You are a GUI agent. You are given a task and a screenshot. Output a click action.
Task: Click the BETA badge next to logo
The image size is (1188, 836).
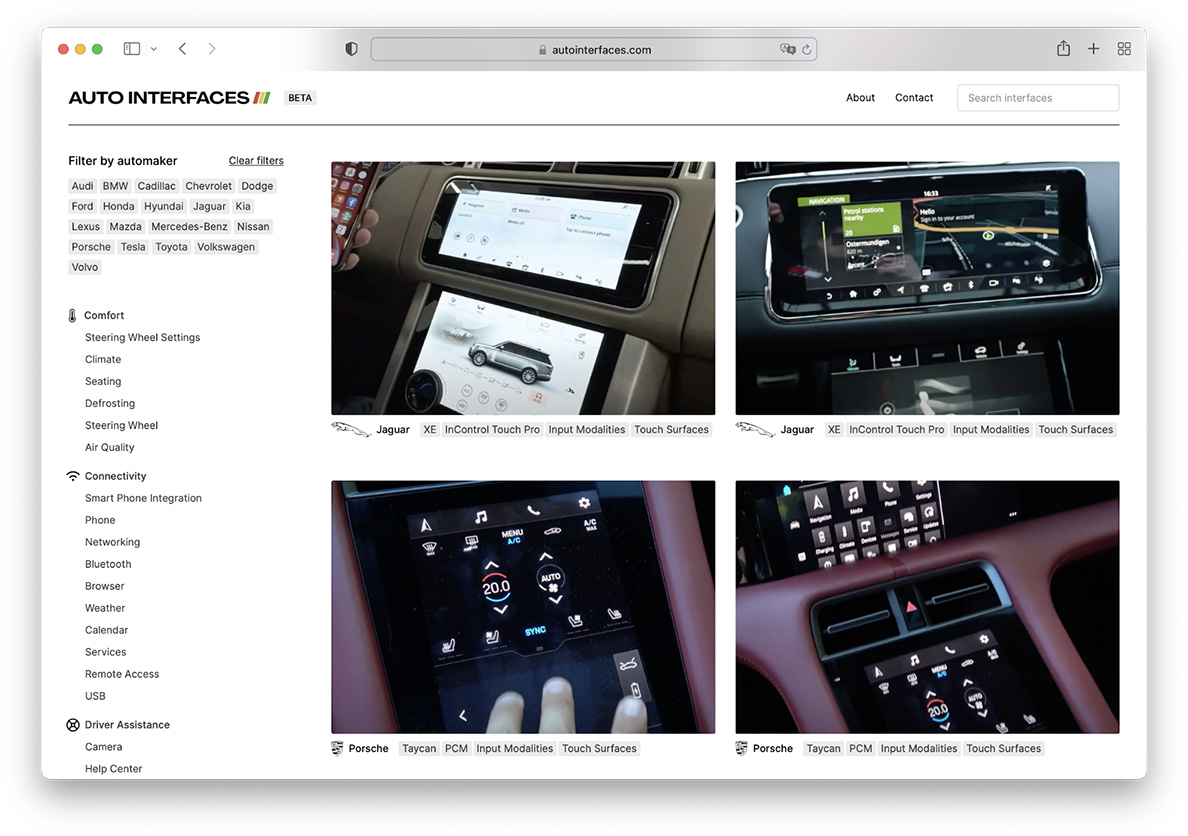tap(300, 98)
